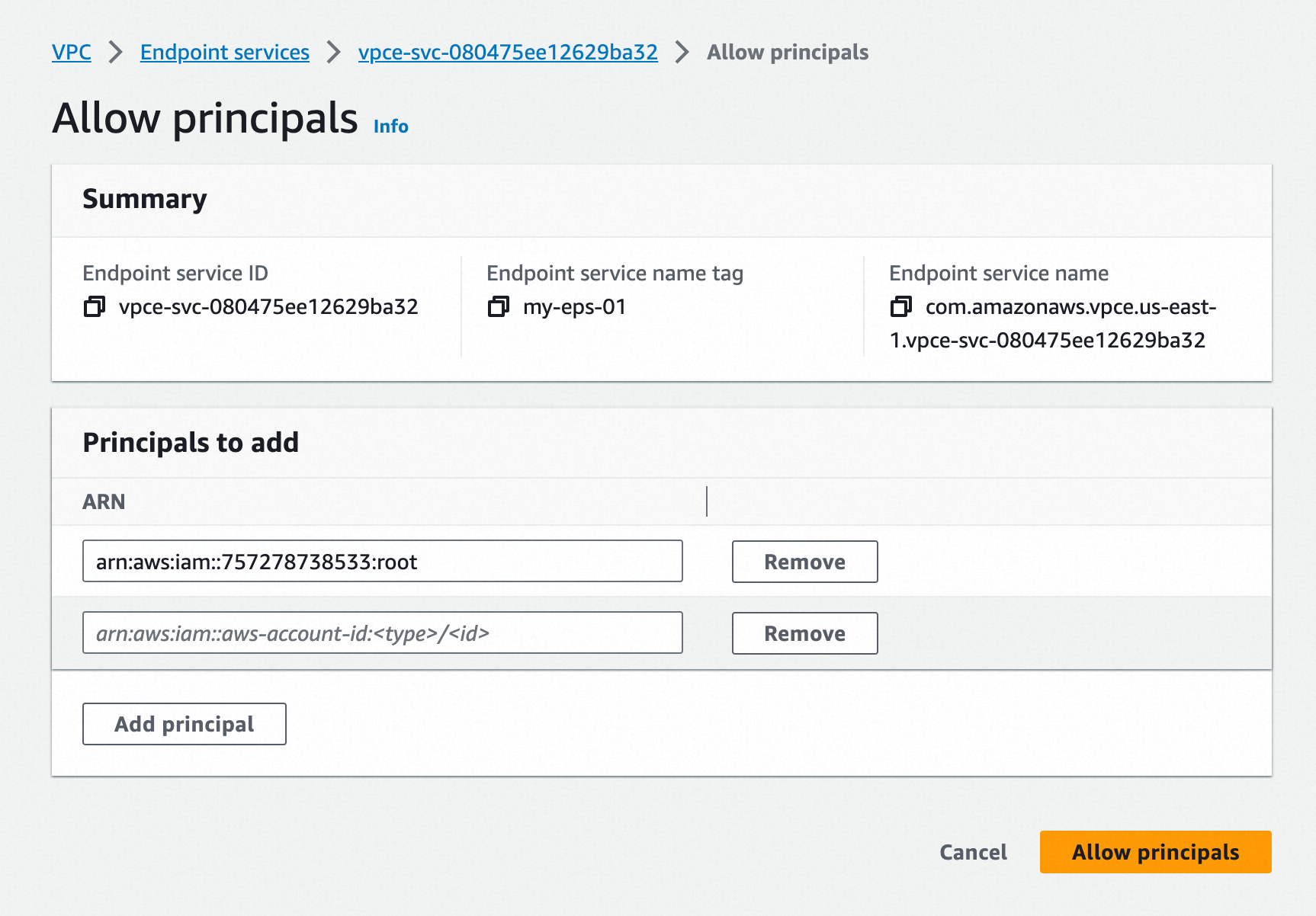
Task: Click the vpce-svc ID text in Summary
Action: pos(268,307)
